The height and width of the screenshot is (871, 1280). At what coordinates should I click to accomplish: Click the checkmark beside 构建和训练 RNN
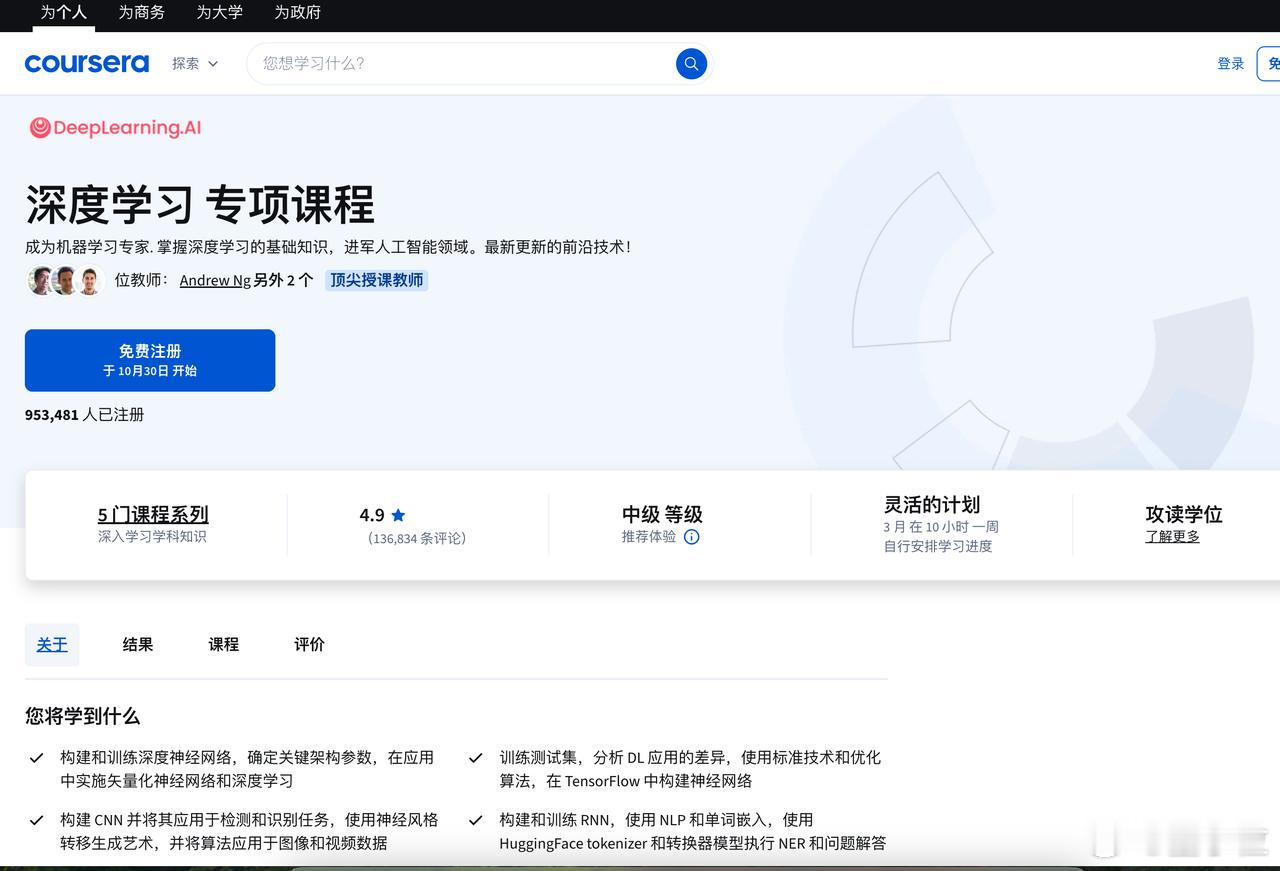pos(476,820)
